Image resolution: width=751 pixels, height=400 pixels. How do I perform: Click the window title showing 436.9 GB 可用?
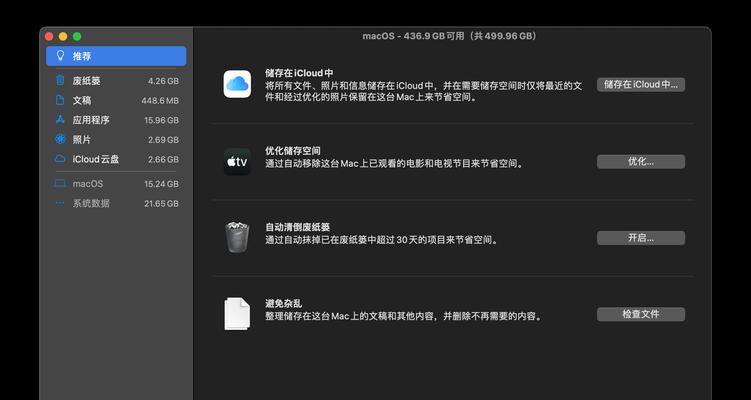tap(450, 36)
